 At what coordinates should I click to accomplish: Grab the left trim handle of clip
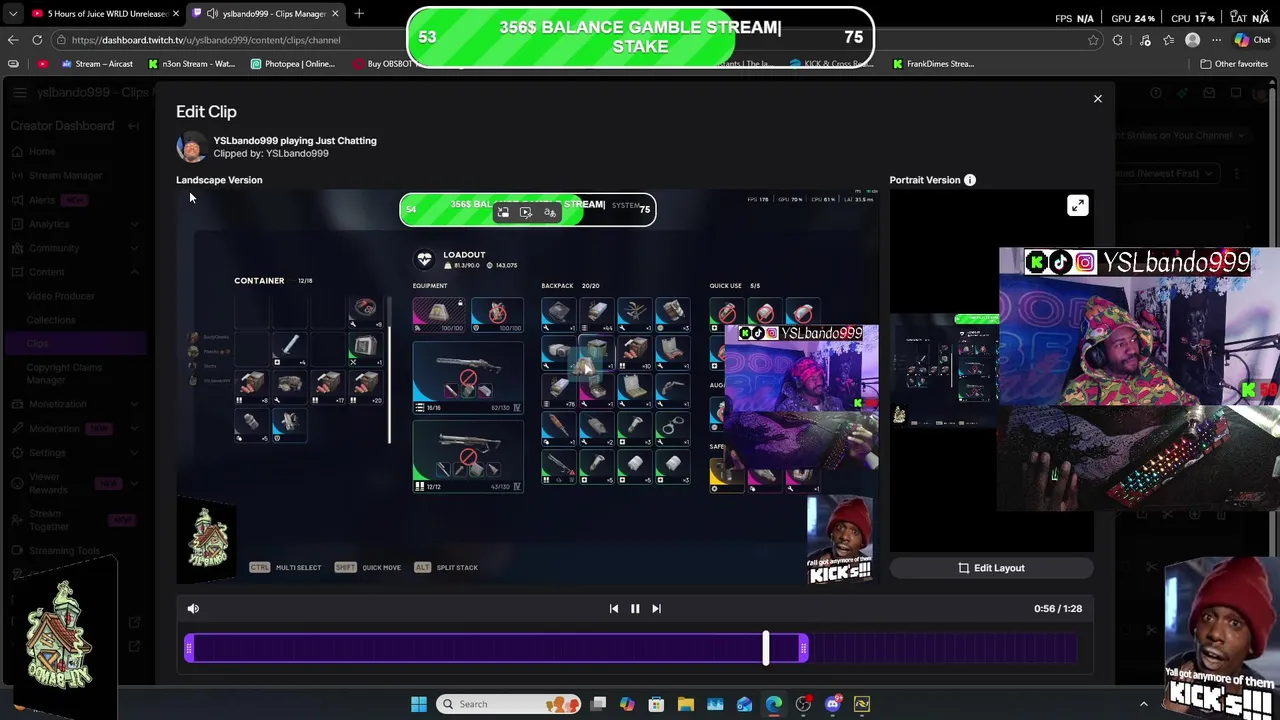point(189,649)
